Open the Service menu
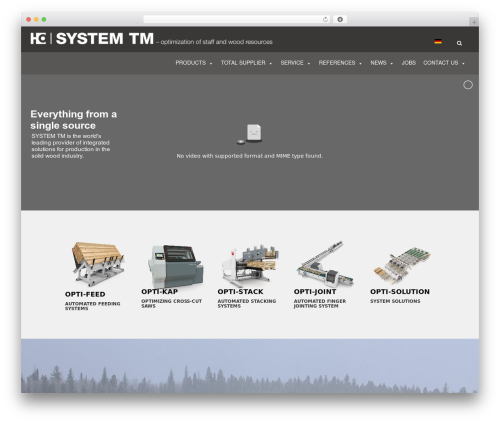 click(x=292, y=63)
